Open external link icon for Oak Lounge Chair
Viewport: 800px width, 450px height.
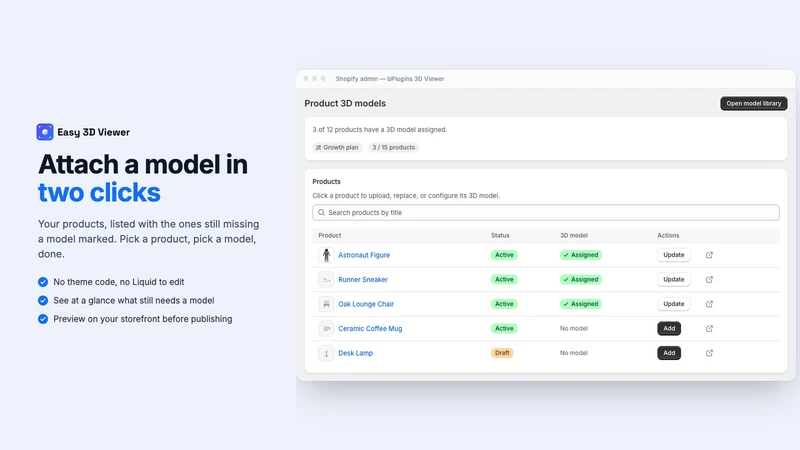click(x=709, y=304)
